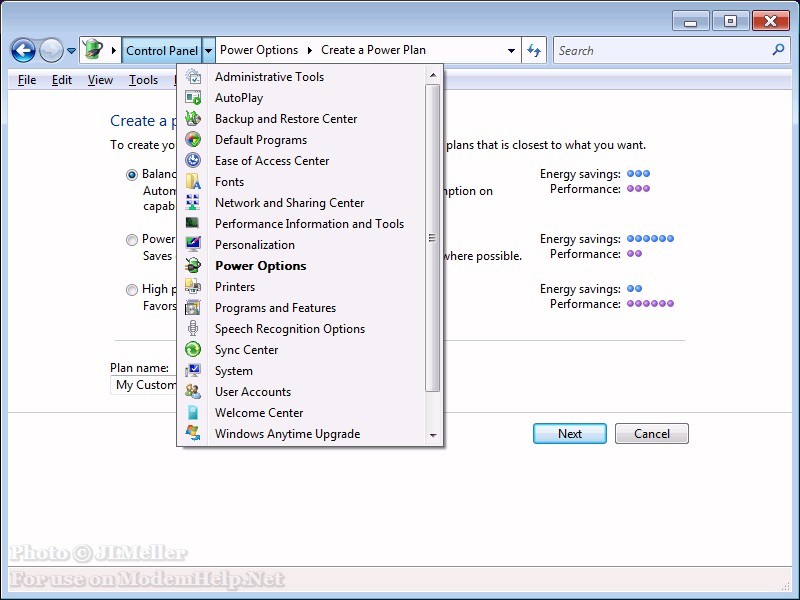800x600 pixels.
Task: Click the Speech Recognition microphone icon
Action: click(x=193, y=329)
